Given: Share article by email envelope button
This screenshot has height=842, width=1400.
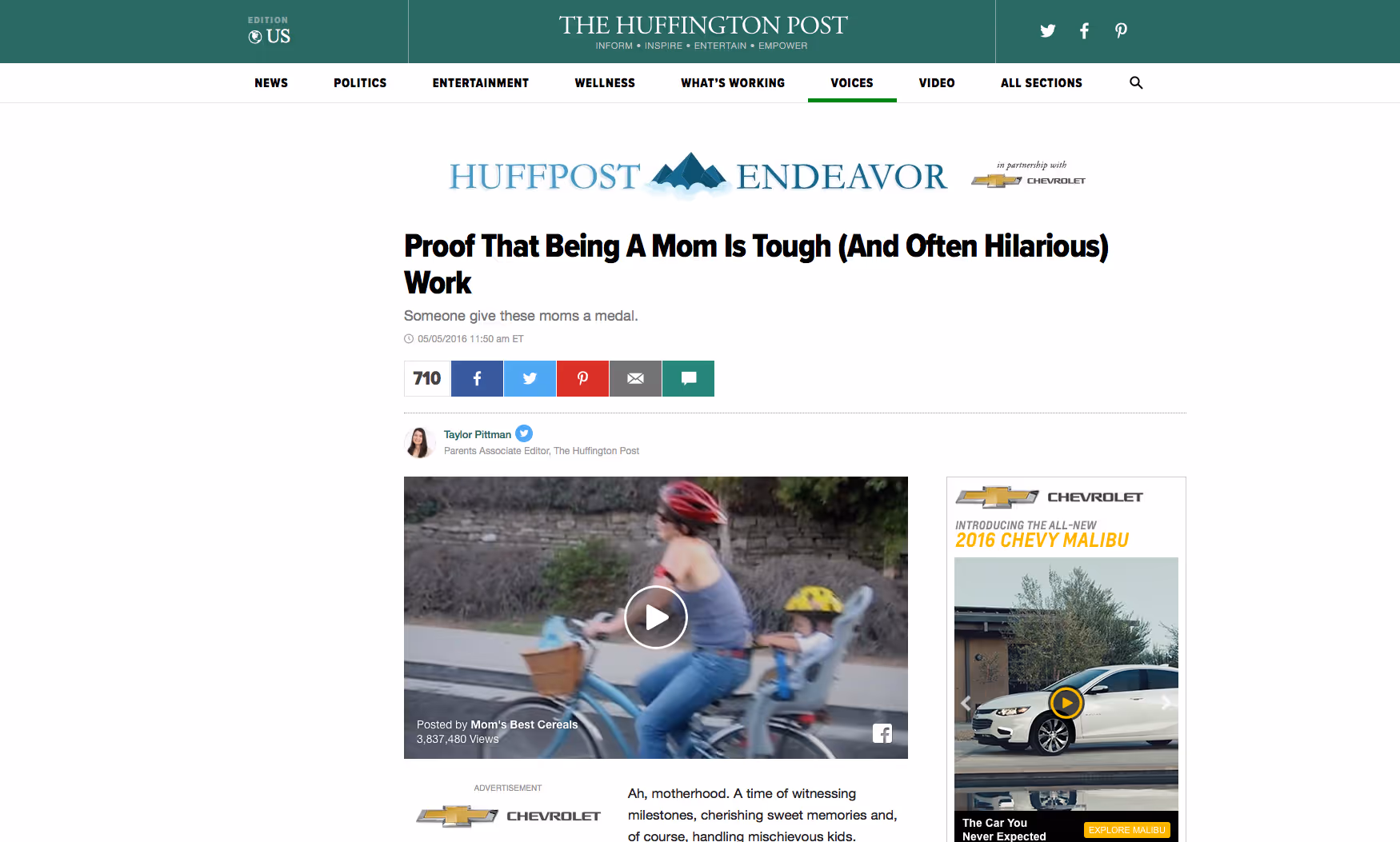Looking at the screenshot, I should (x=635, y=378).
